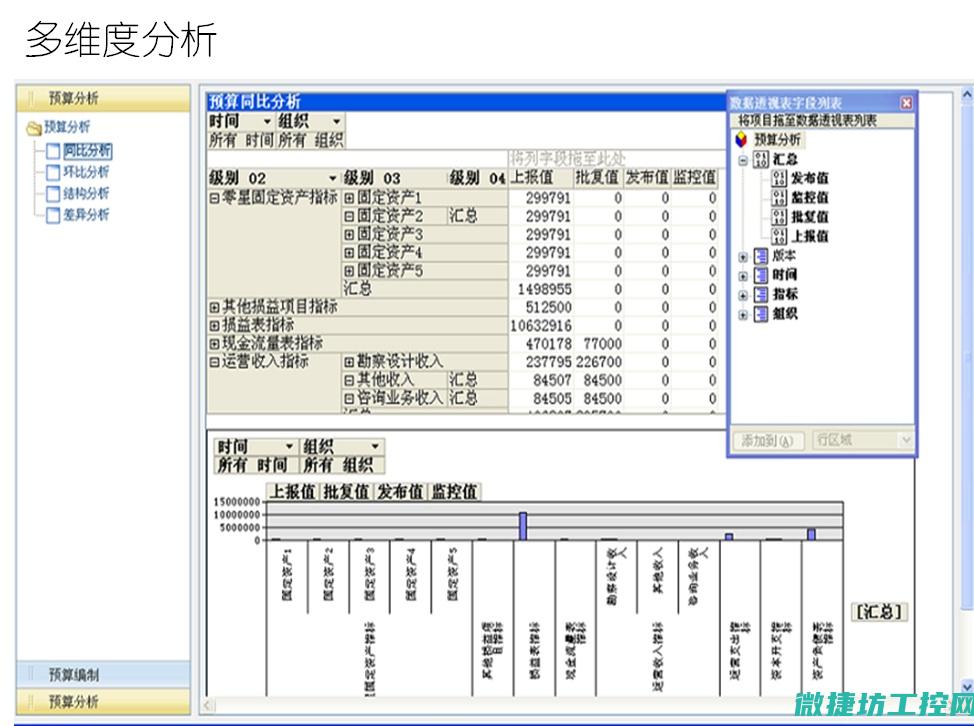
Task: Click the 批复值 button above the chart
Action: (x=346, y=492)
